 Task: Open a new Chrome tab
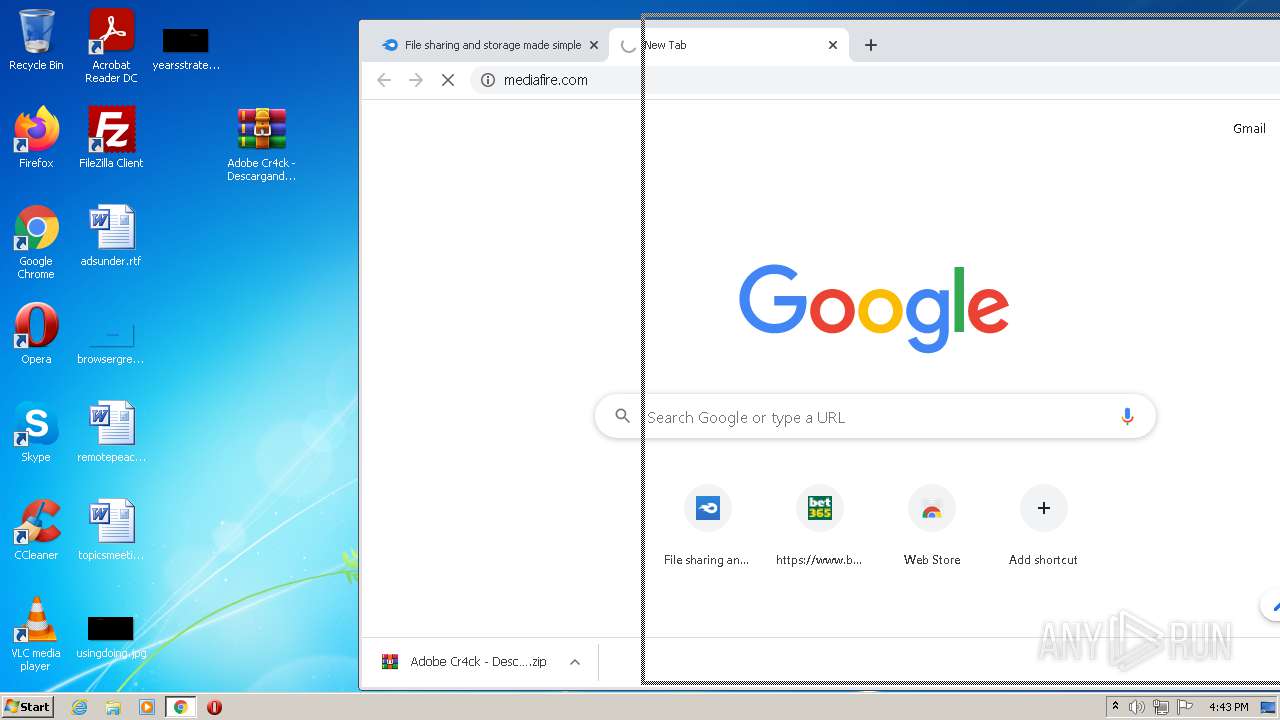pos(871,45)
